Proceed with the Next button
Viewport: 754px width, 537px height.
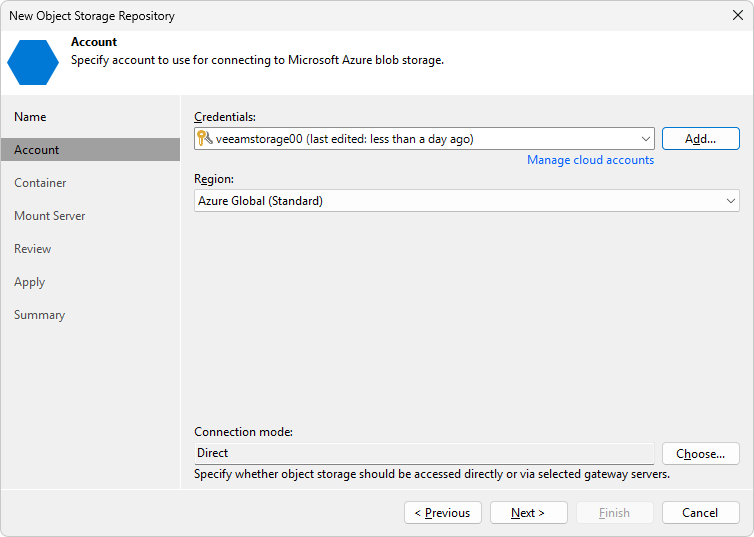528,513
